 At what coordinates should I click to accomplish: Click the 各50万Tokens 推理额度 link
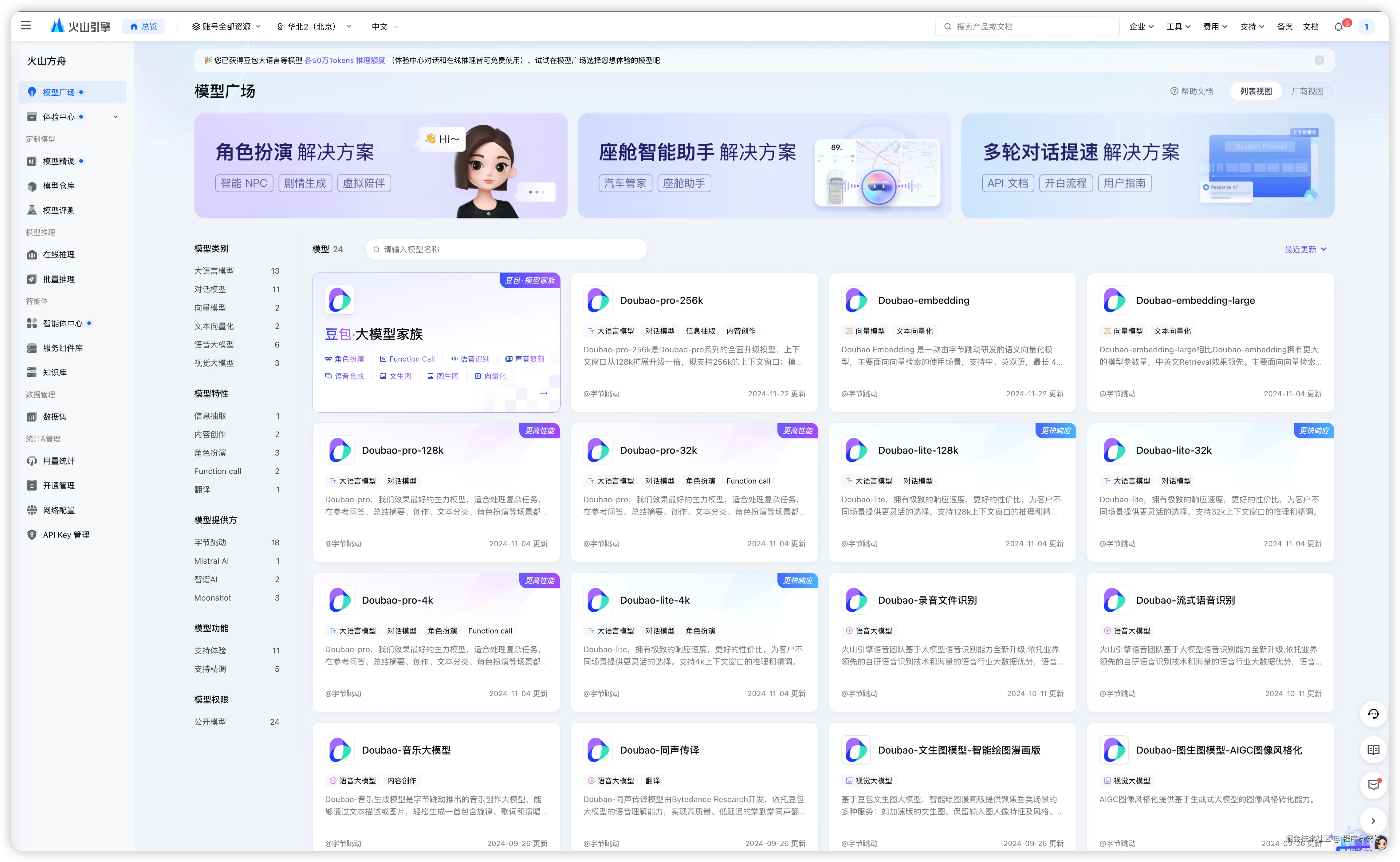click(x=344, y=61)
